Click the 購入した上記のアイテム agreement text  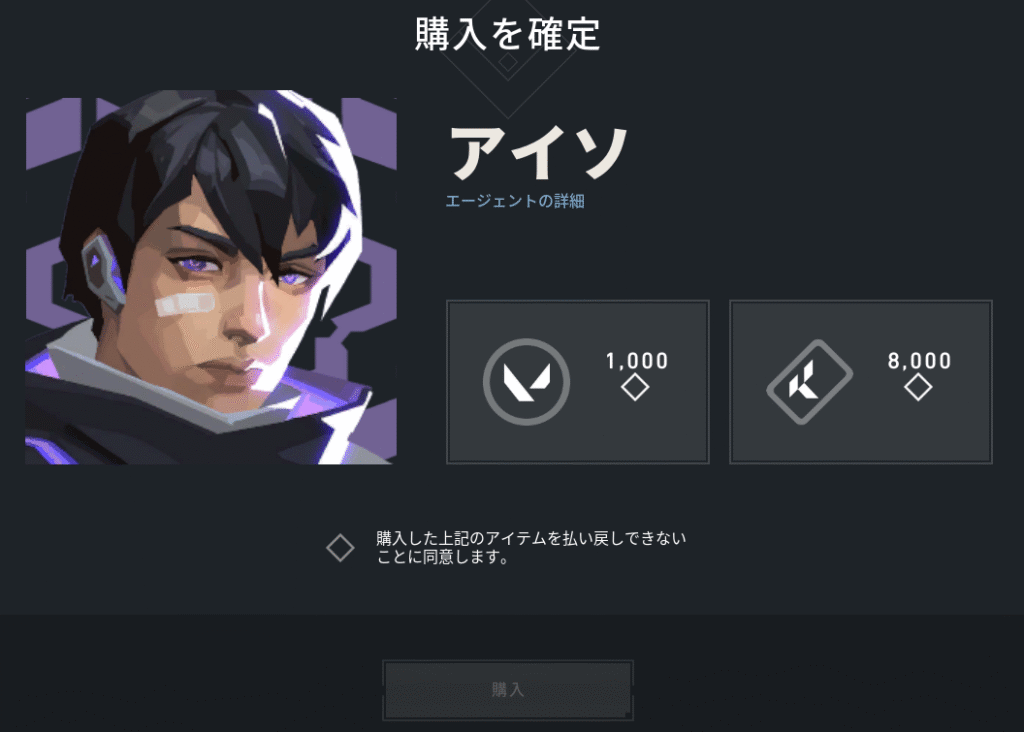coord(531,548)
